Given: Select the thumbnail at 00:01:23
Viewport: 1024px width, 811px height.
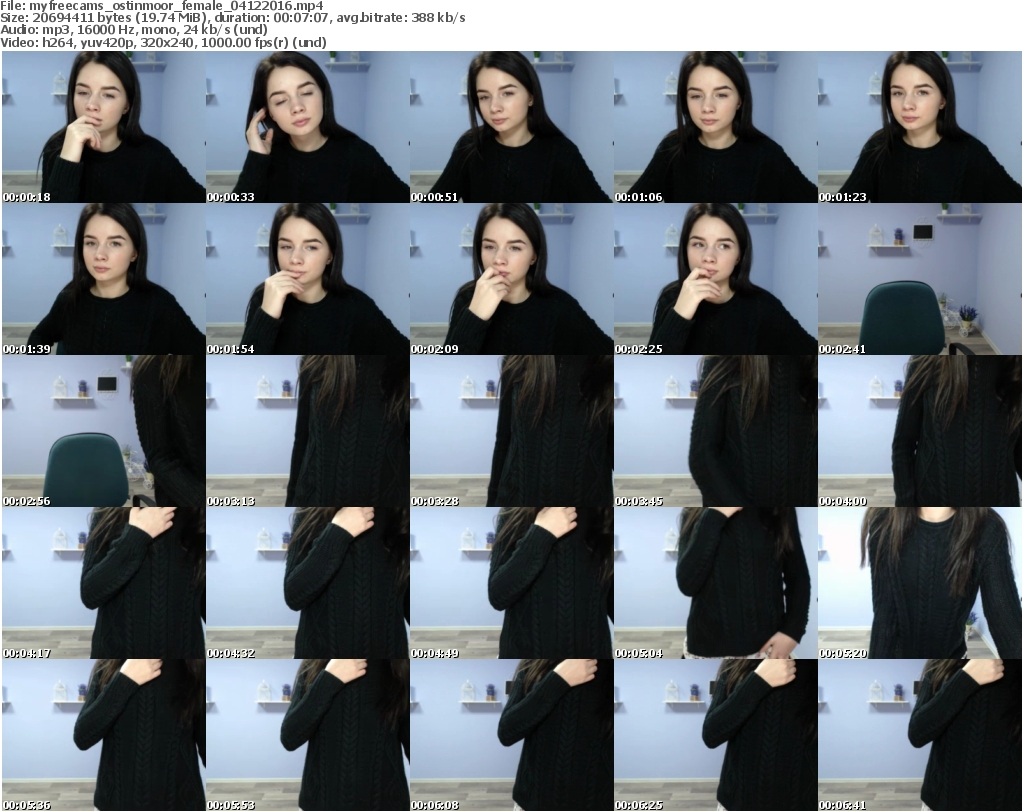Looking at the screenshot, I should click(919, 127).
